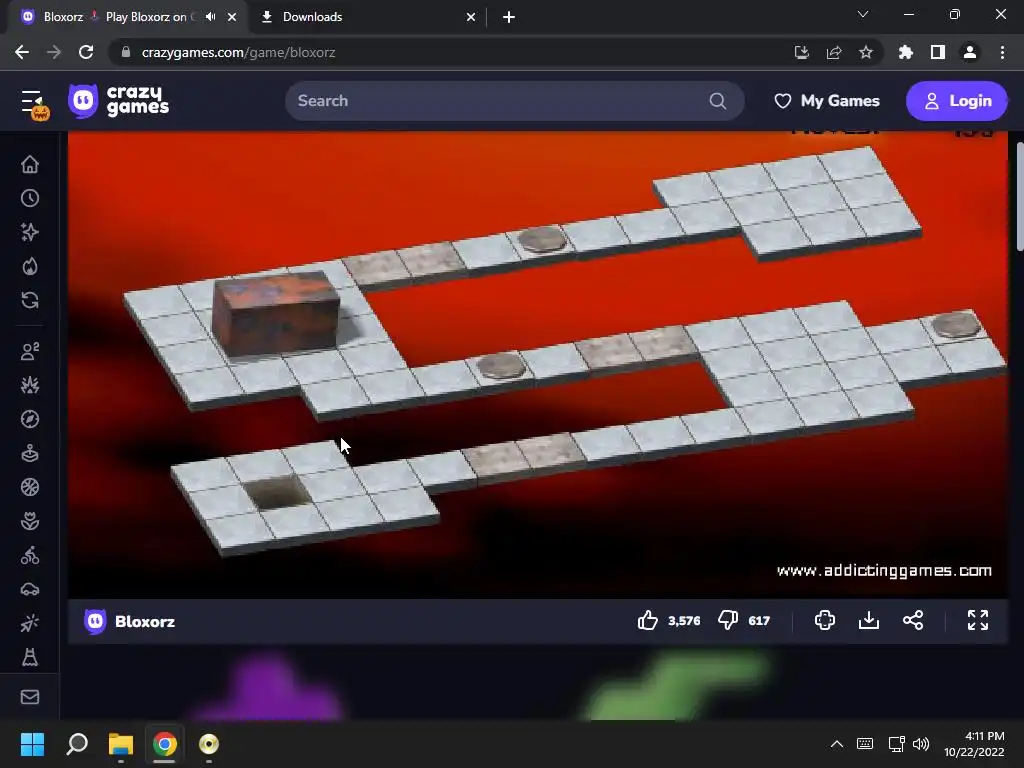Open Bike games category icon
Viewport: 1024px width, 768px height.
tap(29, 556)
